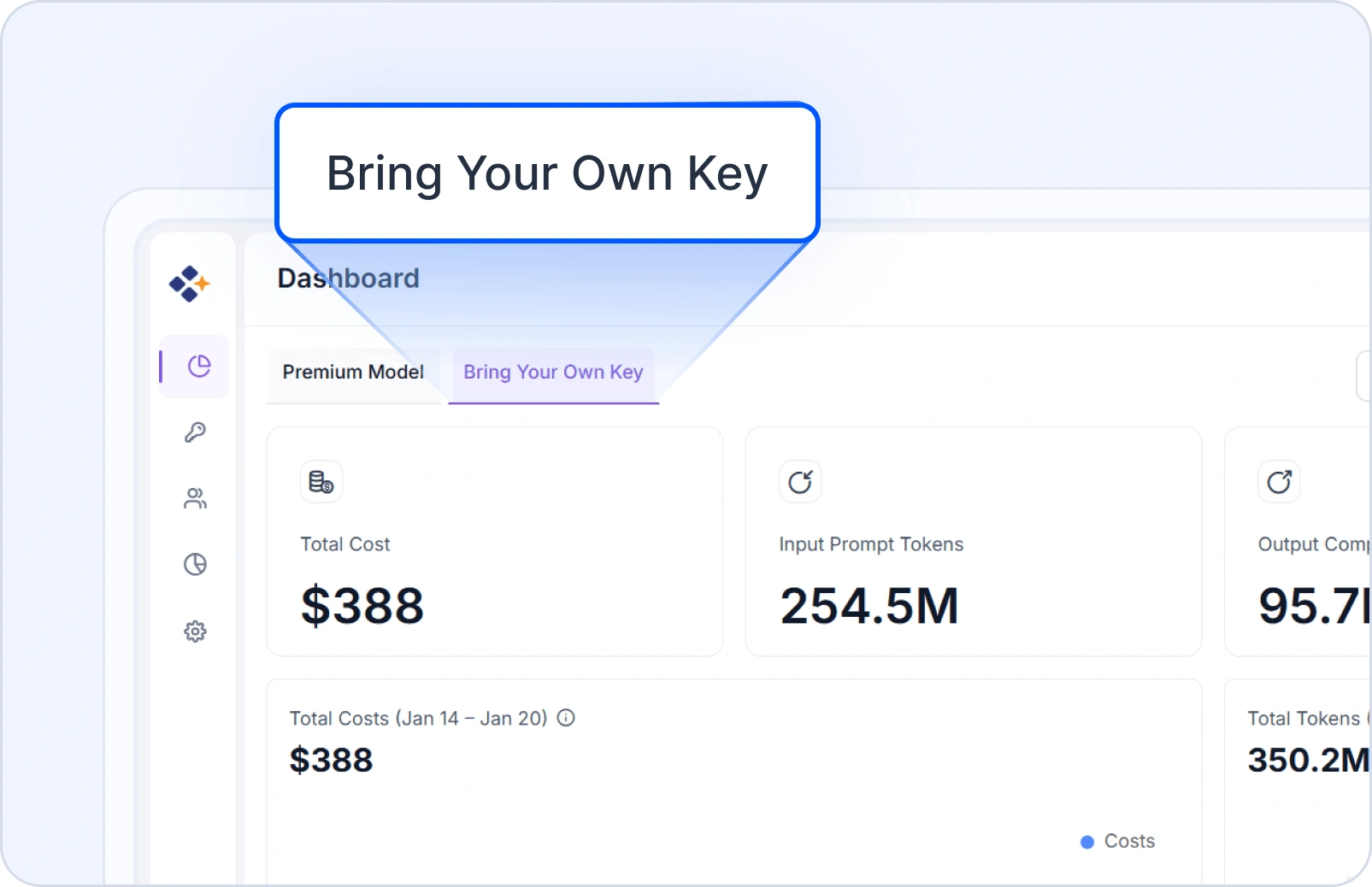Click the Output Completion tokens card icon

tap(1279, 482)
